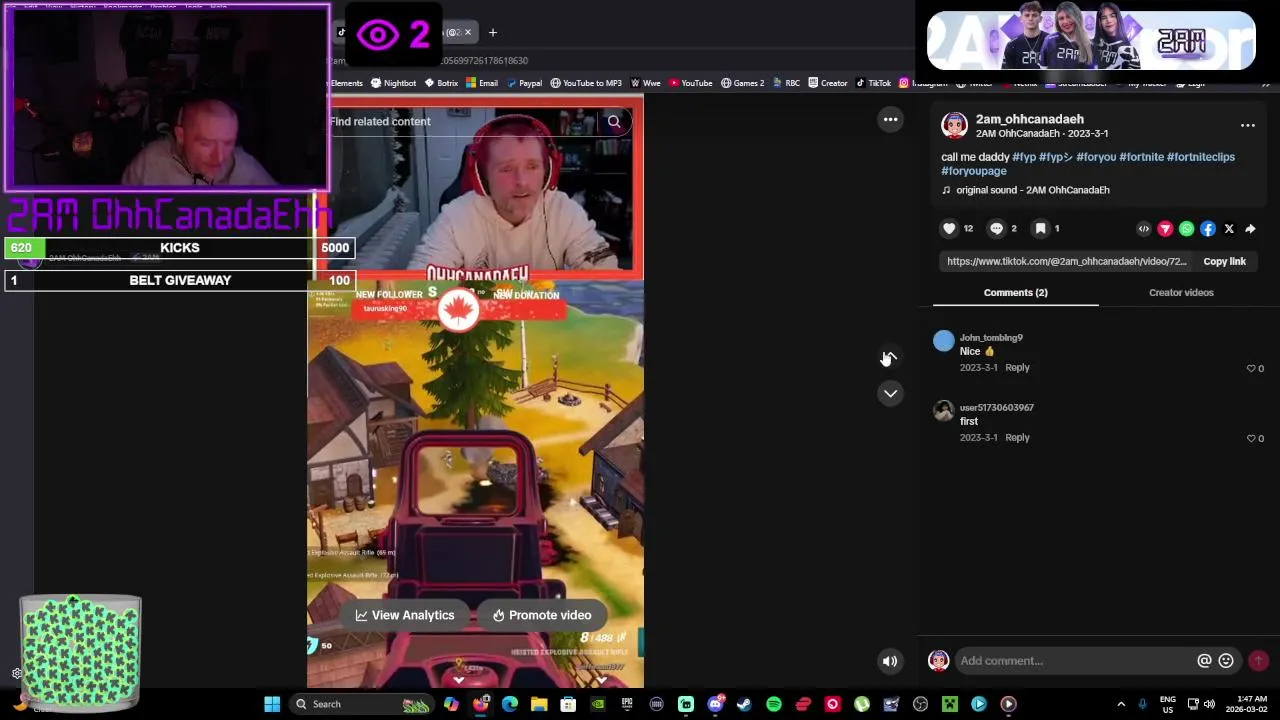Launch Spotify from the taskbar
1280x720 pixels.
774,704
